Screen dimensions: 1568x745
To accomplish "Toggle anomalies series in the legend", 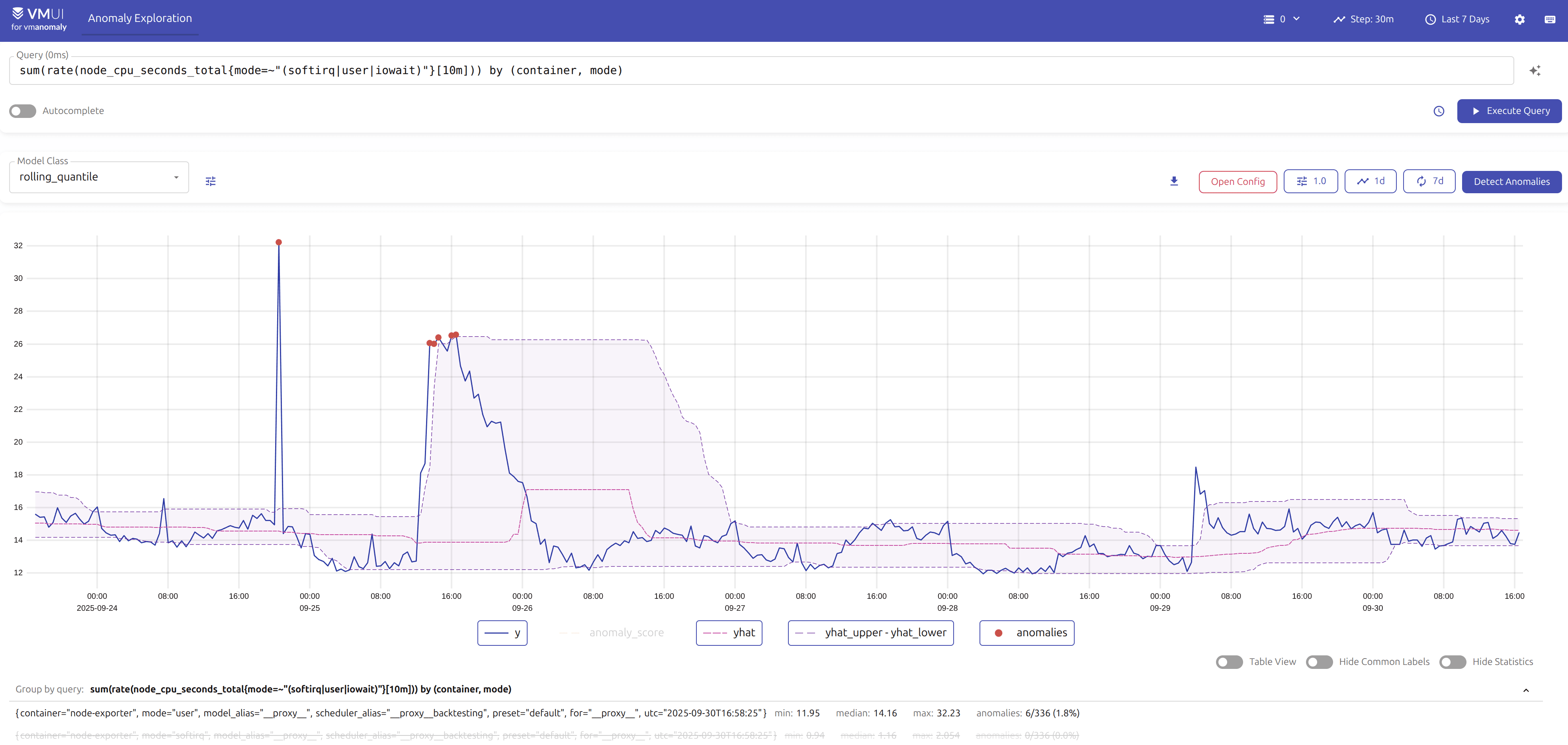I will click(1026, 633).
